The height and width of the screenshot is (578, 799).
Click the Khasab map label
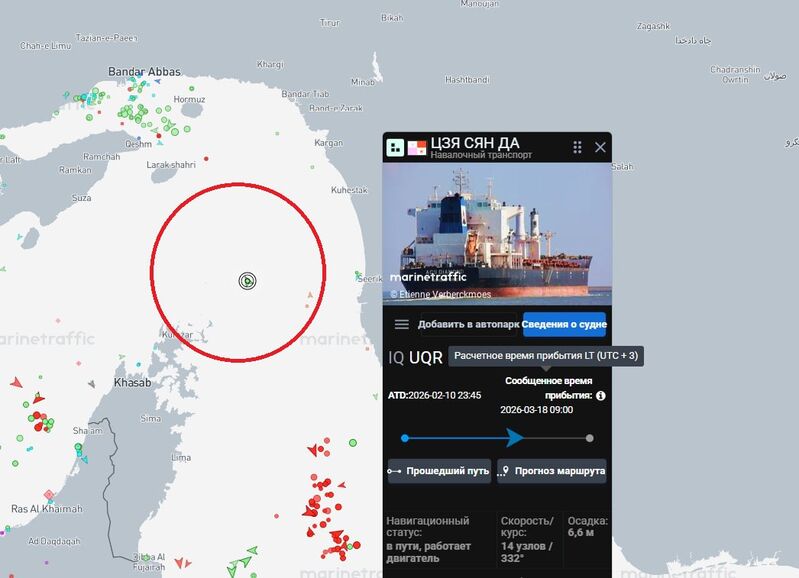tap(132, 382)
